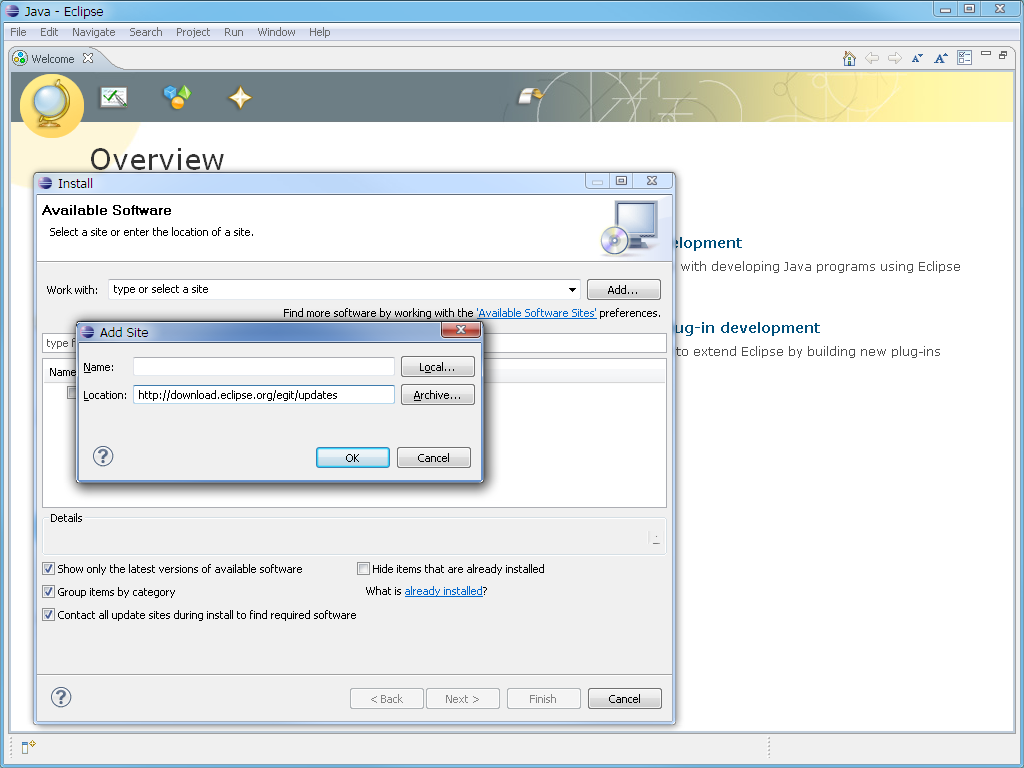Navigate forward with right arrow in Welcome toolbar
The height and width of the screenshot is (768, 1024).
[x=895, y=58]
